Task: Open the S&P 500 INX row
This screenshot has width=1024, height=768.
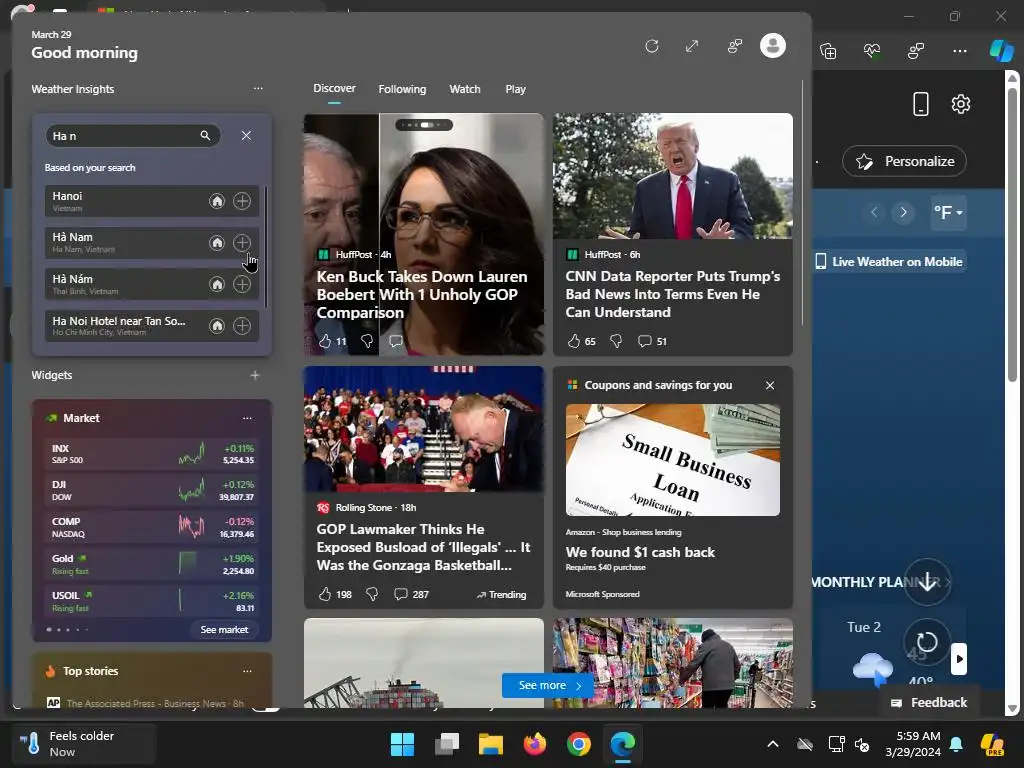Action: (152, 454)
